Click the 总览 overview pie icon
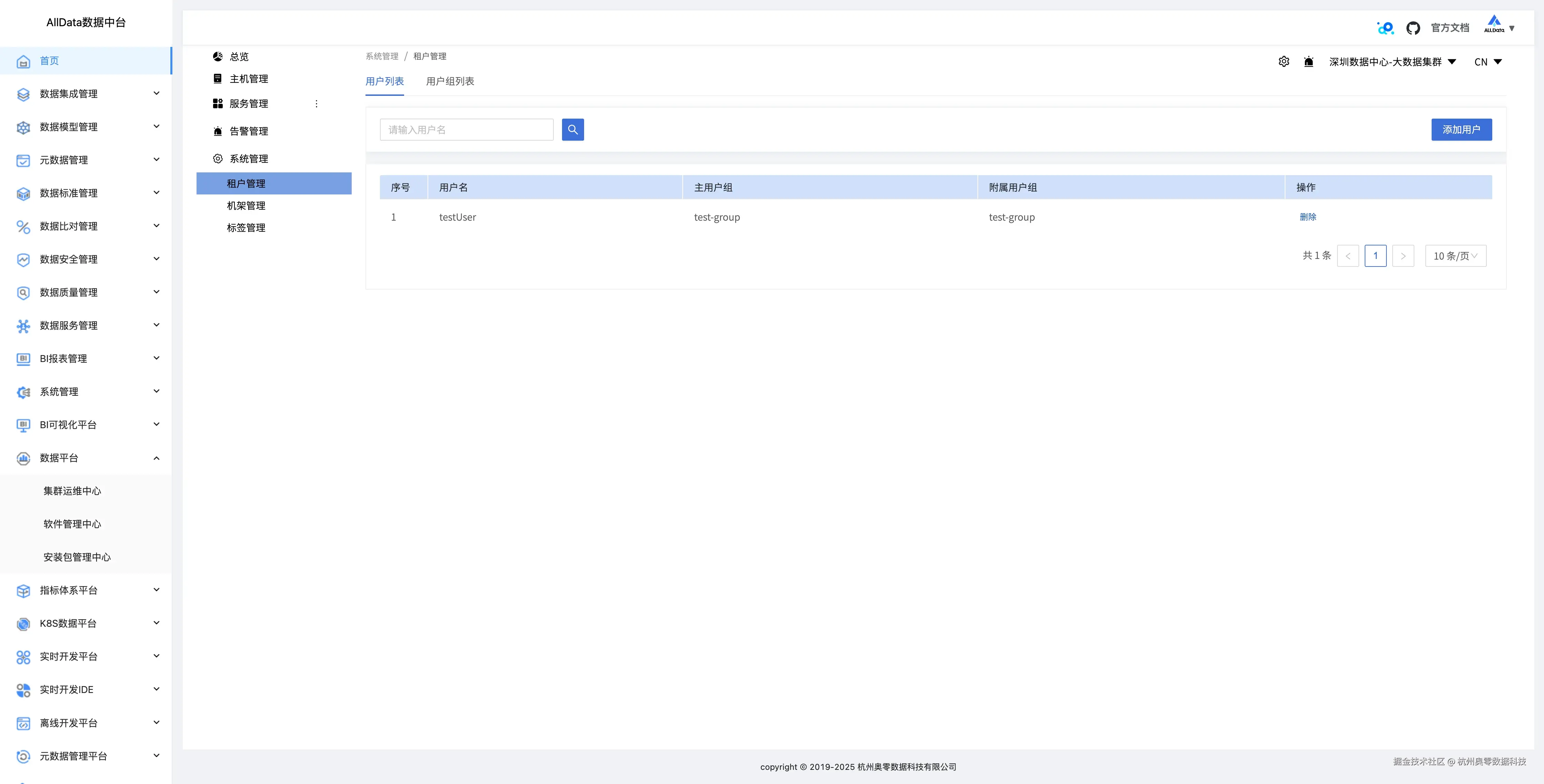 tap(218, 56)
